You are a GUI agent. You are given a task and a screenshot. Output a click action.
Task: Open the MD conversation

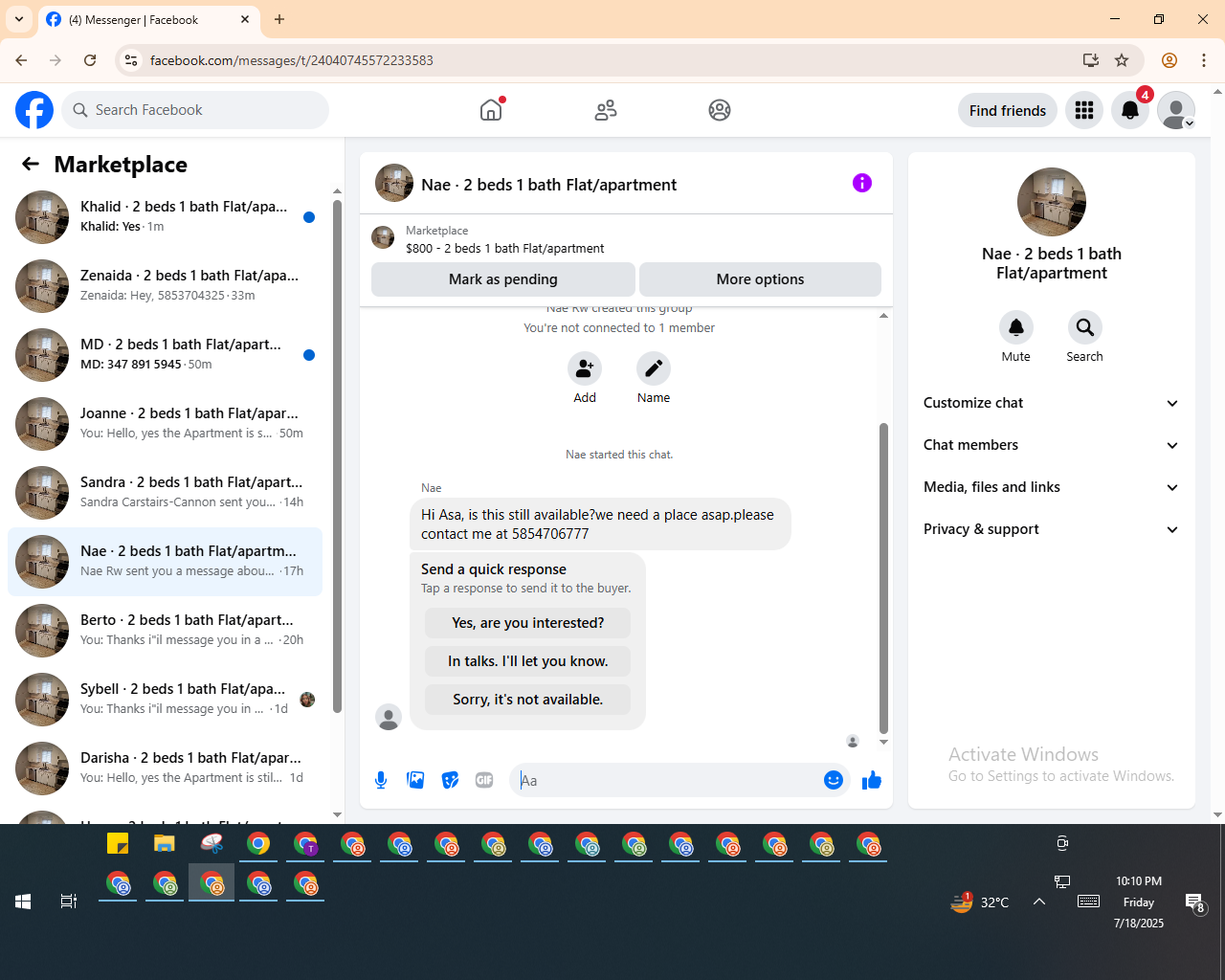166,355
